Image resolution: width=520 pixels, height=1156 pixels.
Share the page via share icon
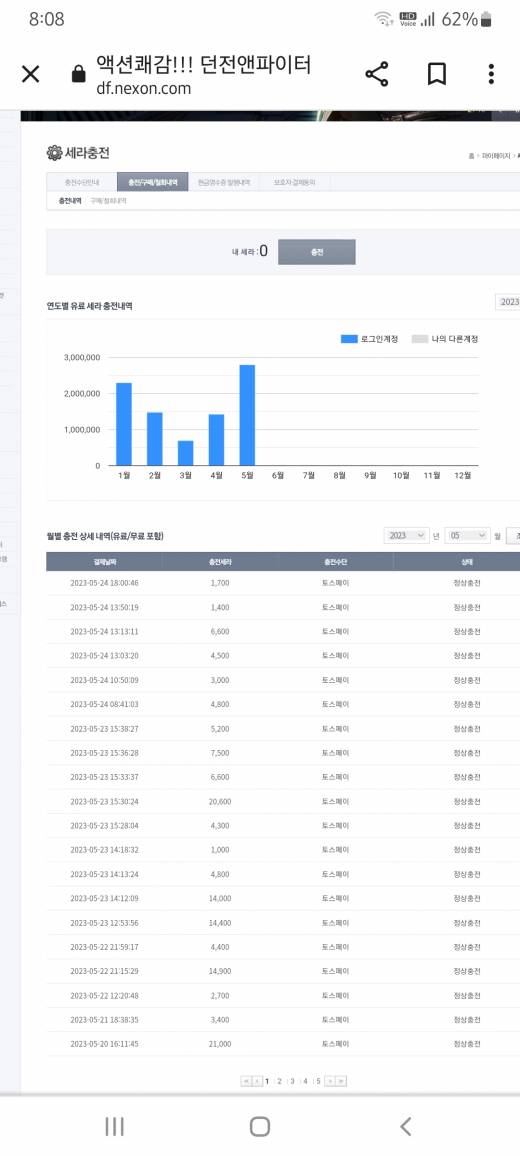(377, 74)
